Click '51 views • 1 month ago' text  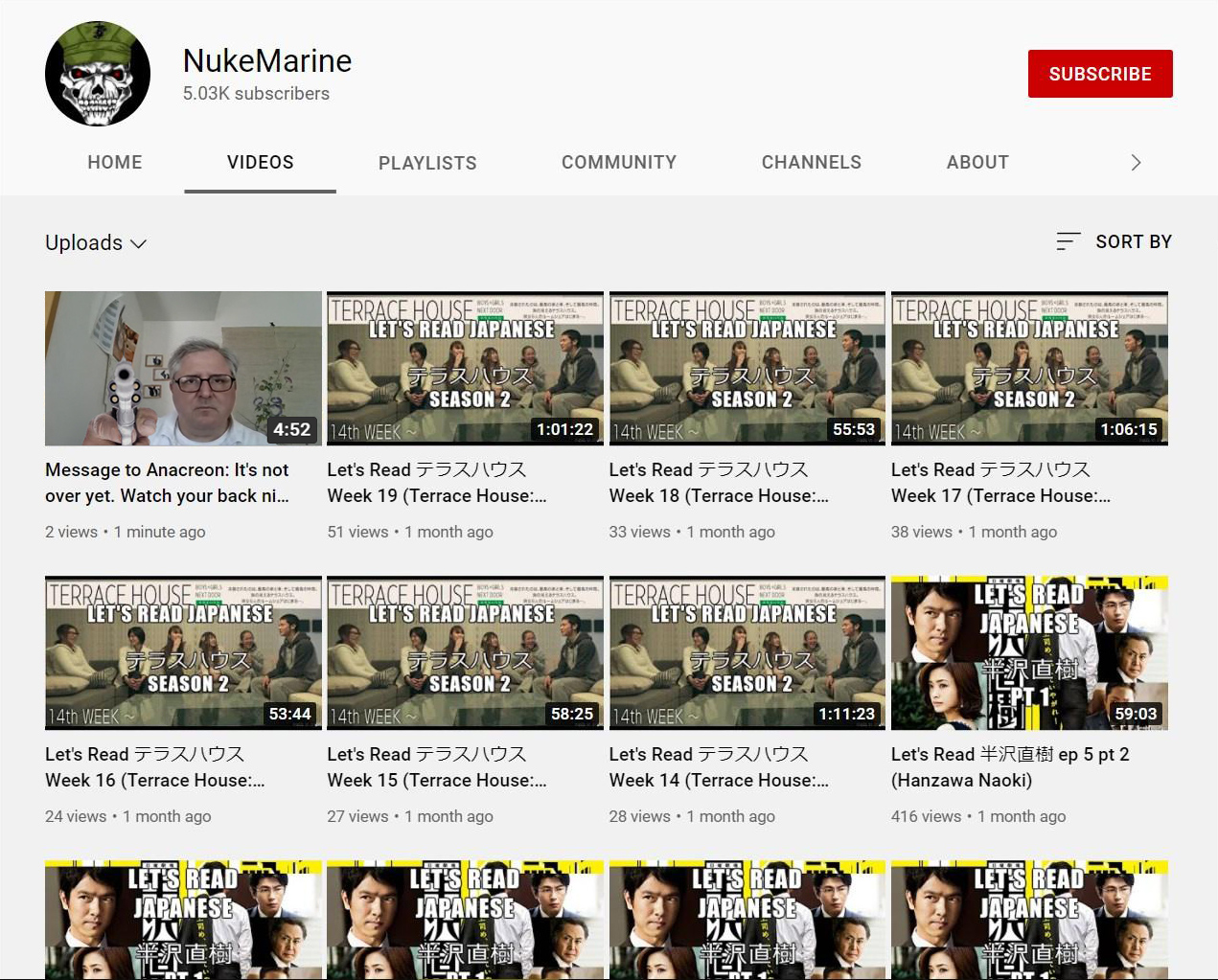410,532
